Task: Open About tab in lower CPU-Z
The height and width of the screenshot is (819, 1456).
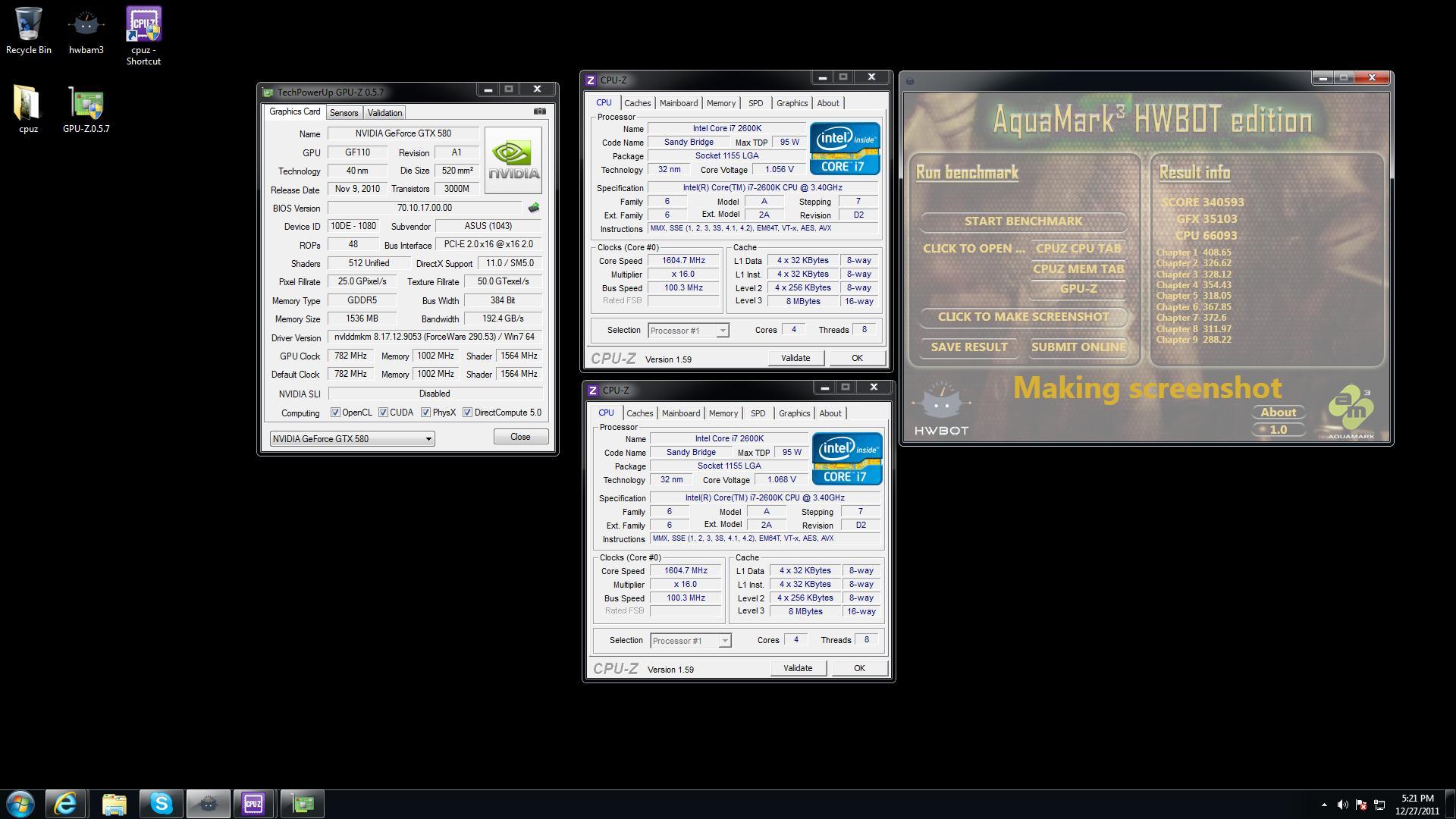Action: [830, 413]
